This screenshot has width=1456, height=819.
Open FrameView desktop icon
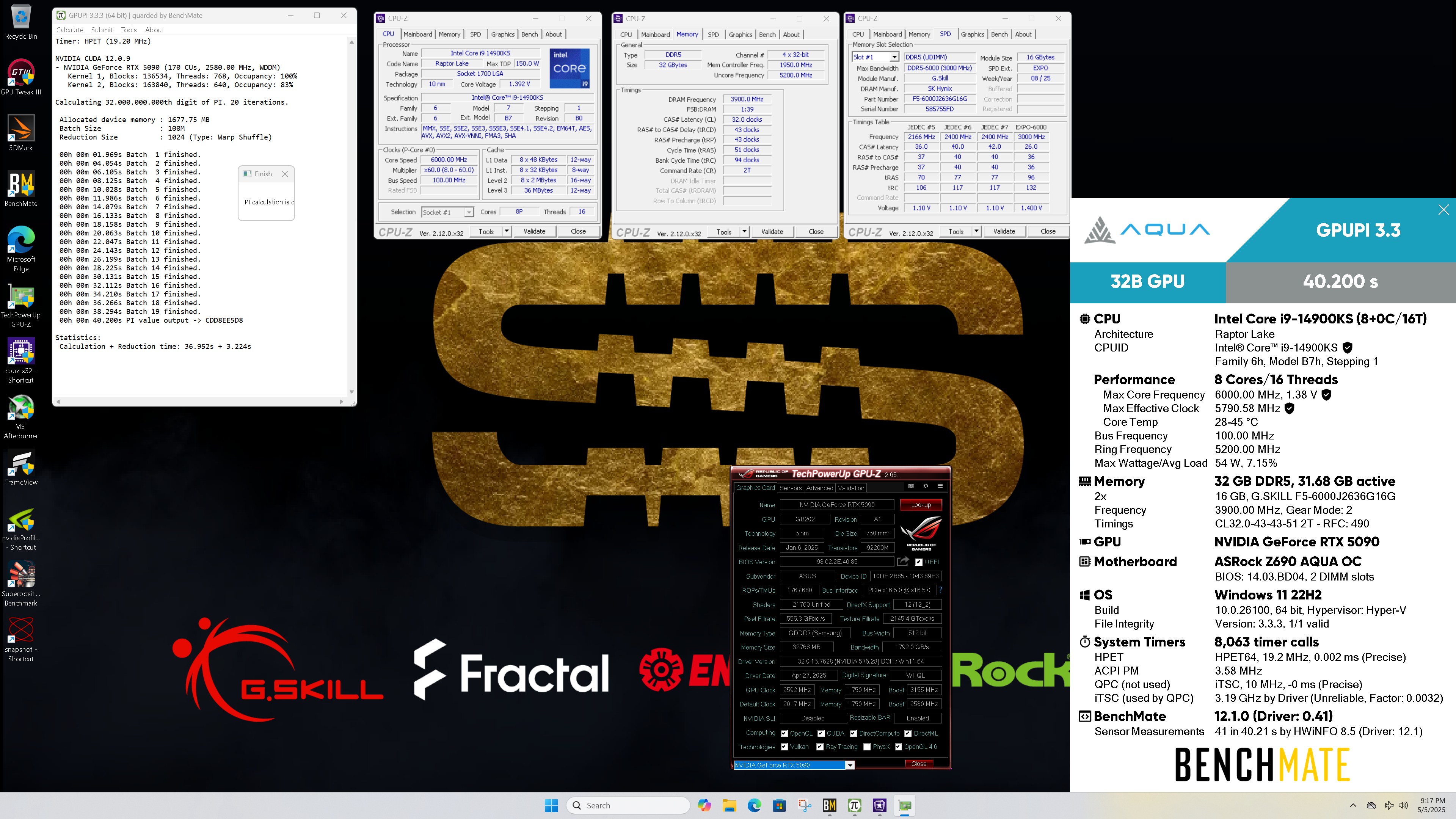pyautogui.click(x=21, y=468)
